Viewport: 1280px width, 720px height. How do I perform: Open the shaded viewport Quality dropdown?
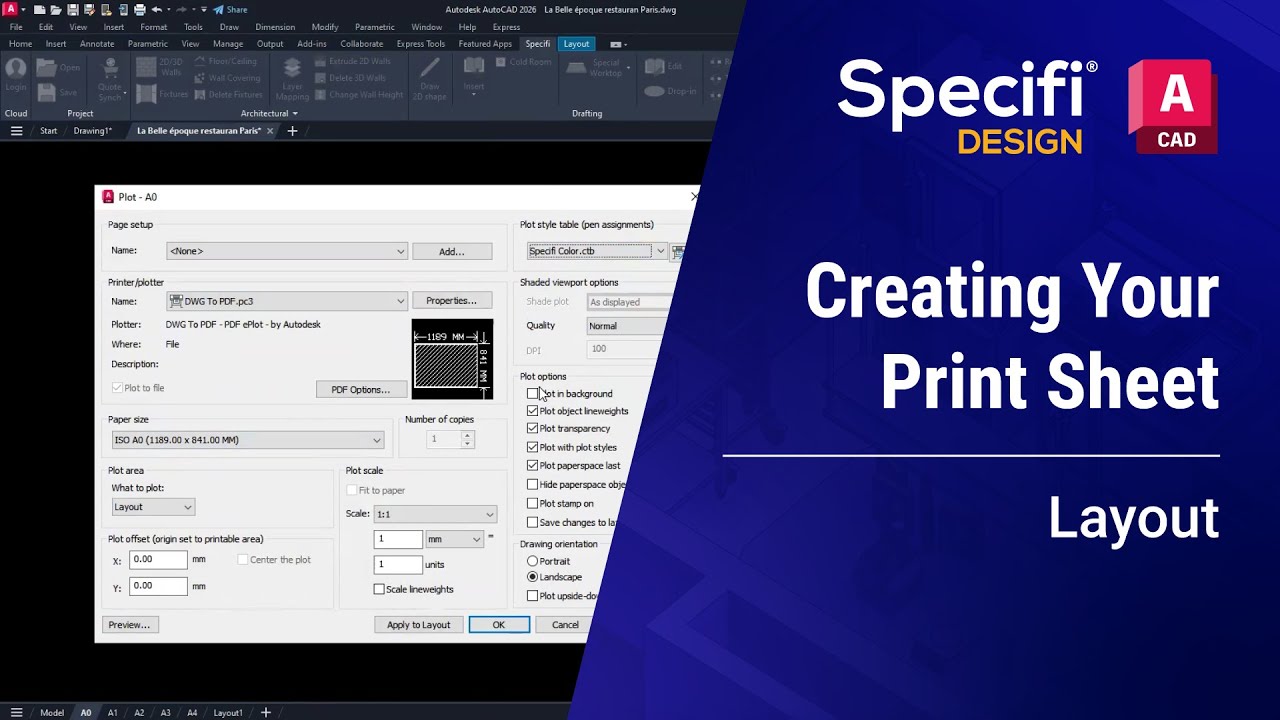[628, 326]
